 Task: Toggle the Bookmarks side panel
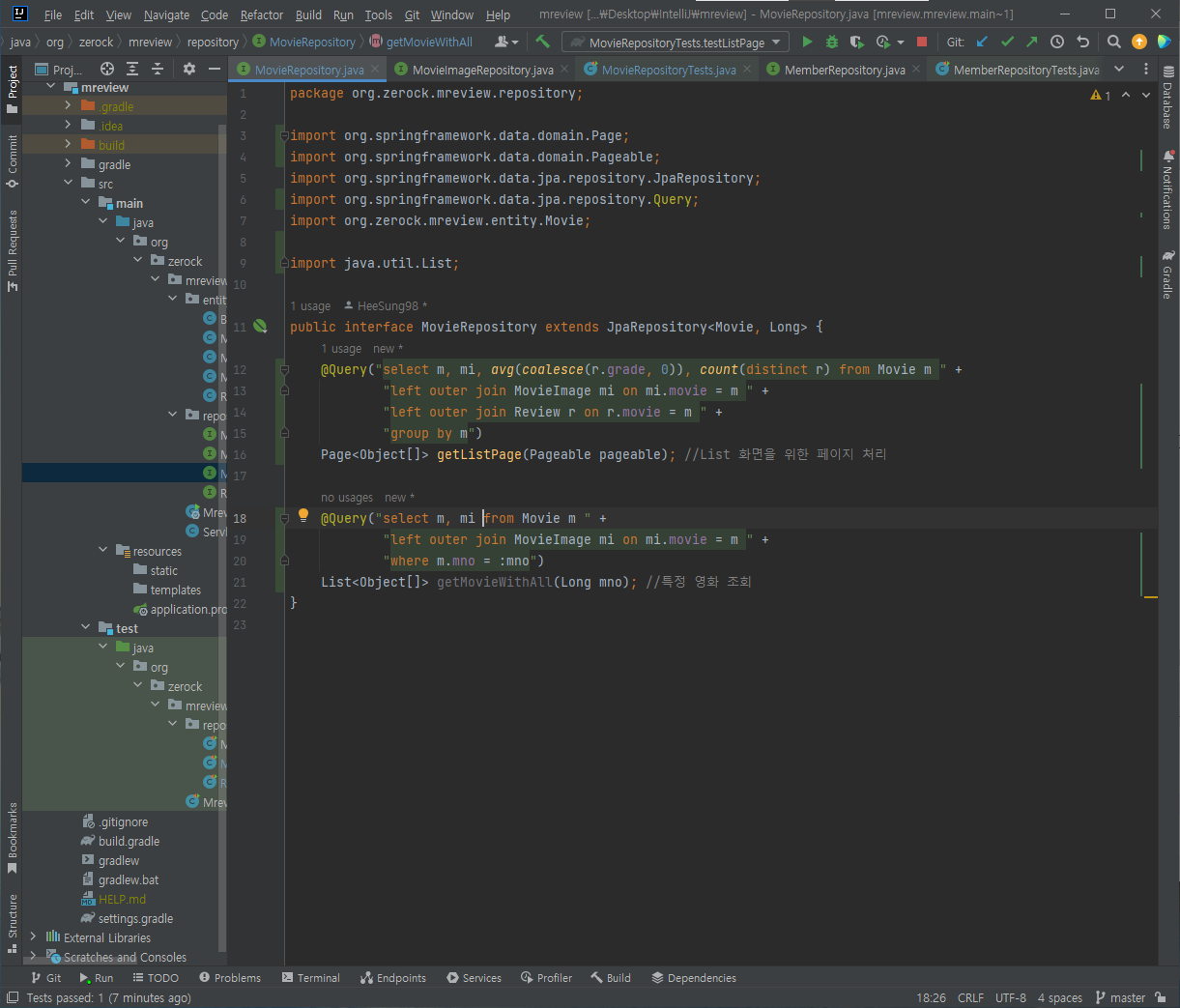(x=12, y=838)
